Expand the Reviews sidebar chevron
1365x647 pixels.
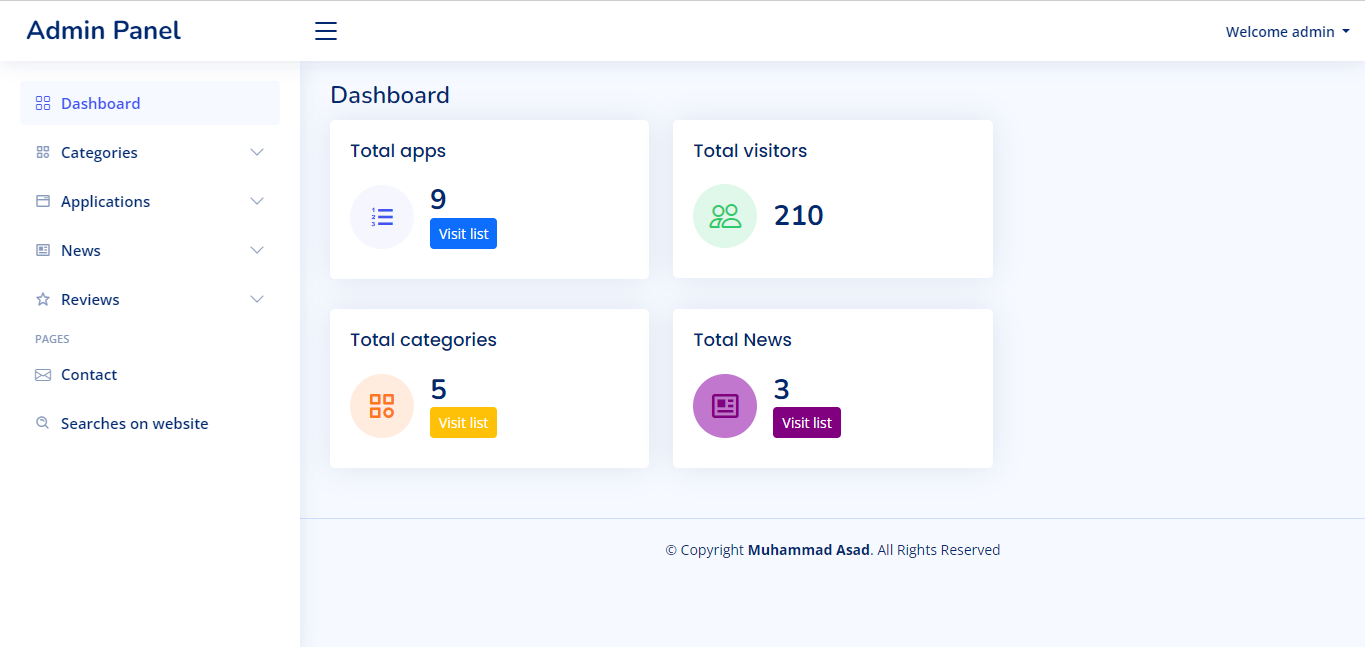point(257,299)
